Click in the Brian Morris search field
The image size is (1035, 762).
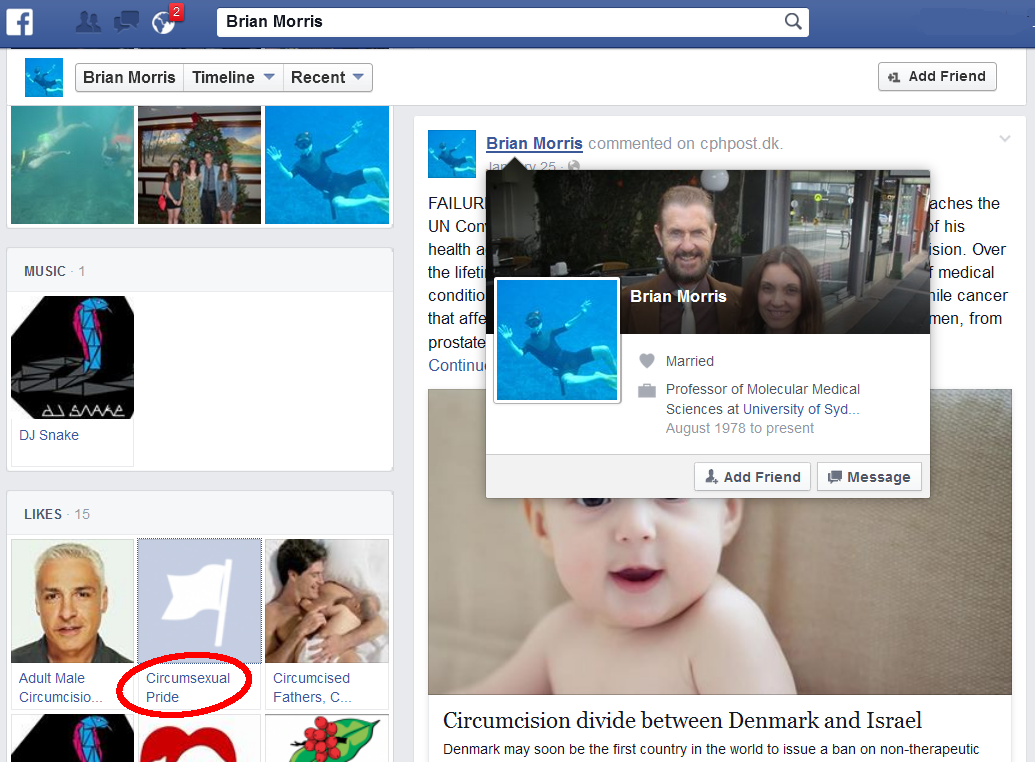coord(500,21)
